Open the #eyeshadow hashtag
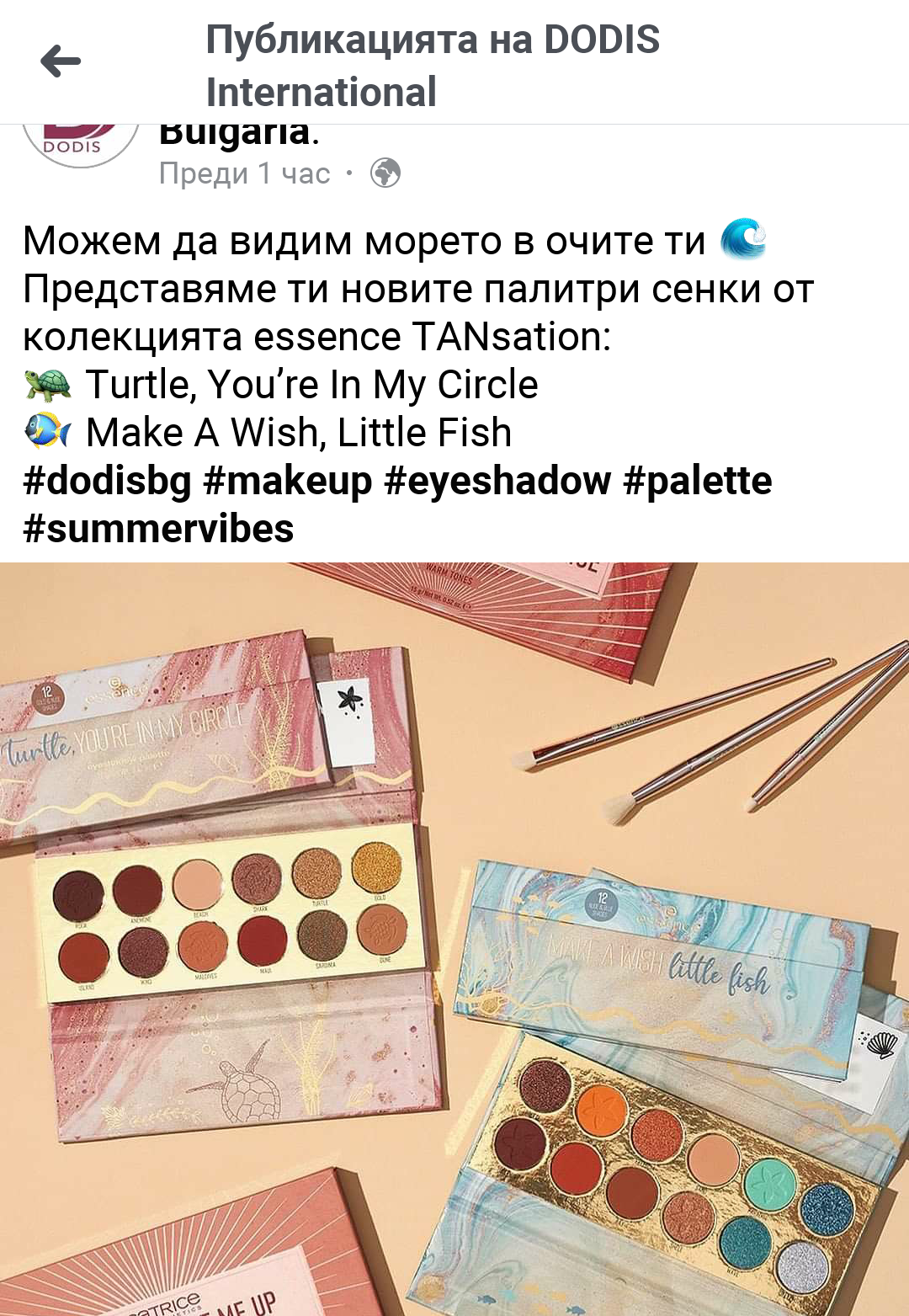Viewport: 909px width, 1316px height. point(497,481)
